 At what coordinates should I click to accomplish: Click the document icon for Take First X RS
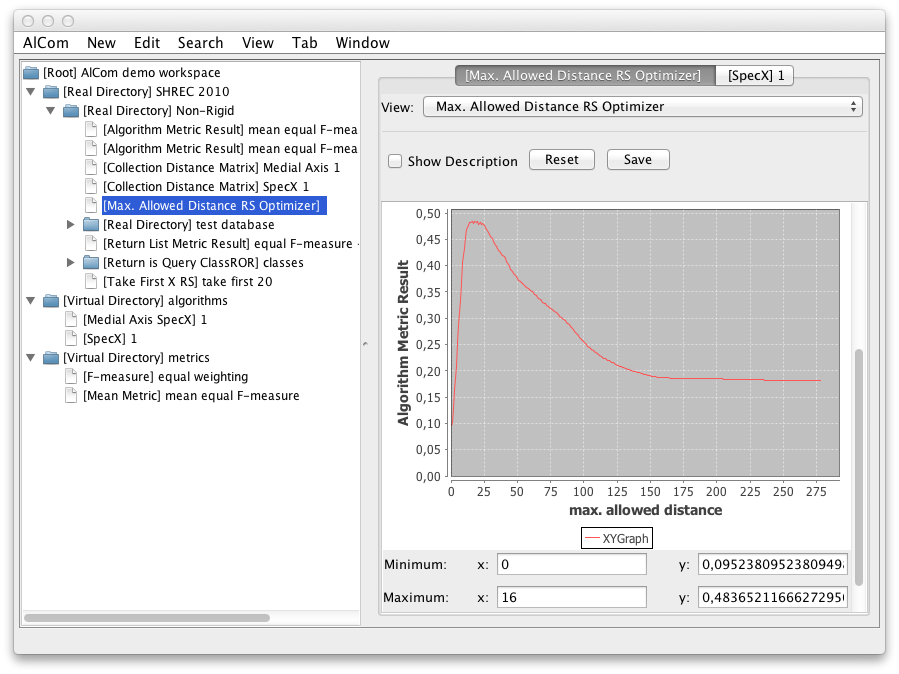pyautogui.click(x=91, y=282)
